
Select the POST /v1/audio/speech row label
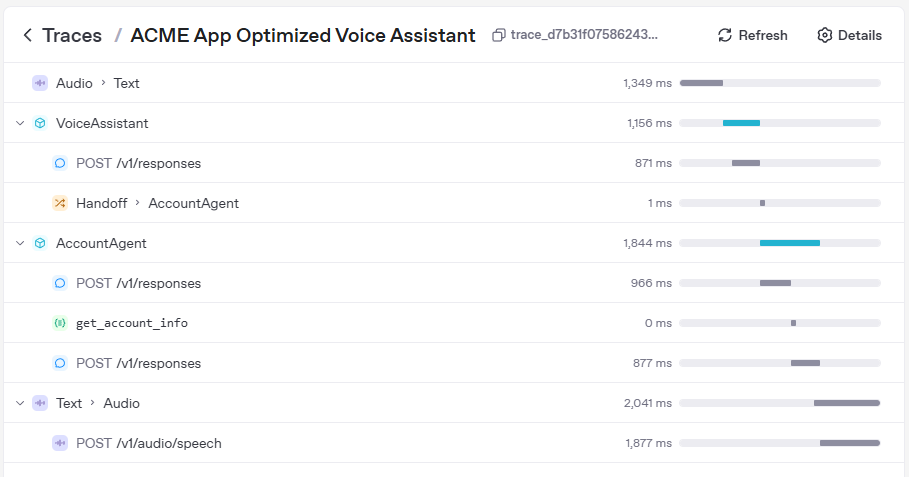[148, 443]
